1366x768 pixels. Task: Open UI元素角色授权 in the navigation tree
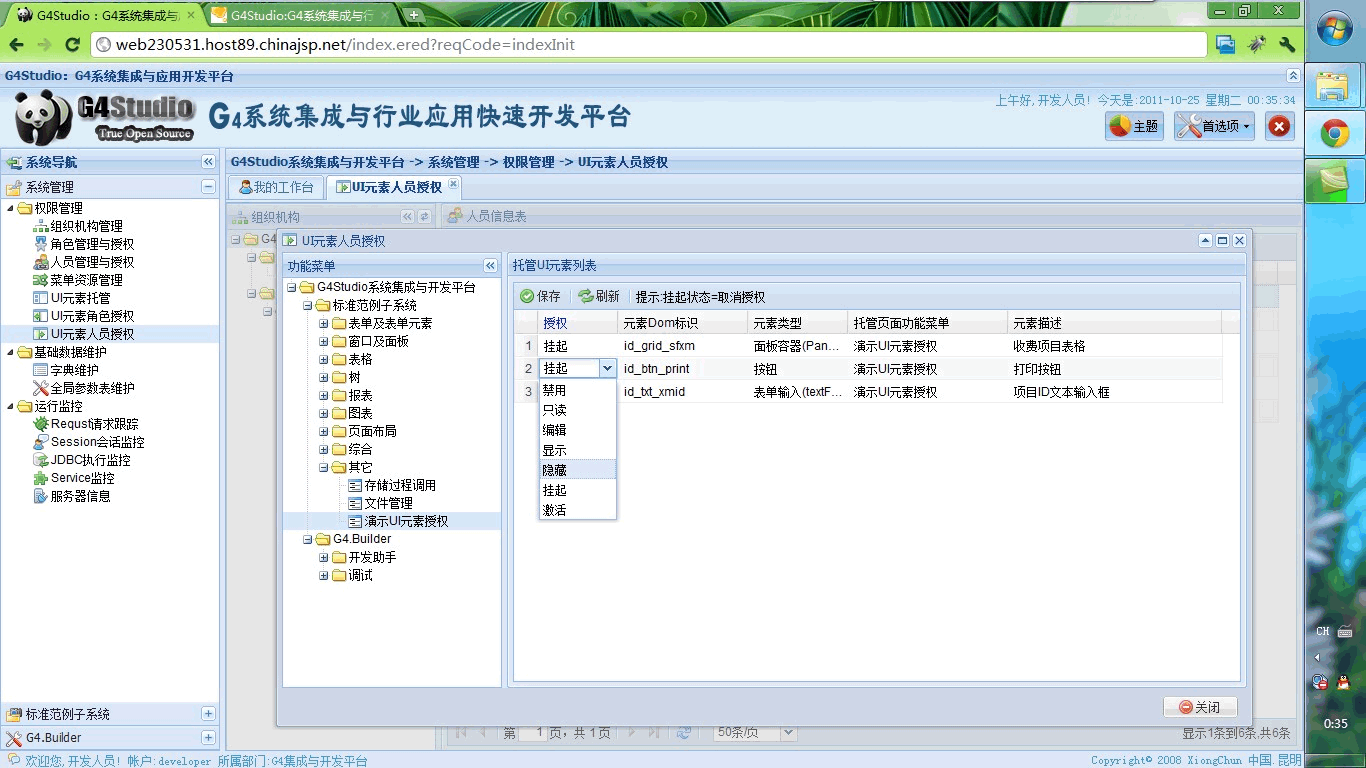[92, 316]
